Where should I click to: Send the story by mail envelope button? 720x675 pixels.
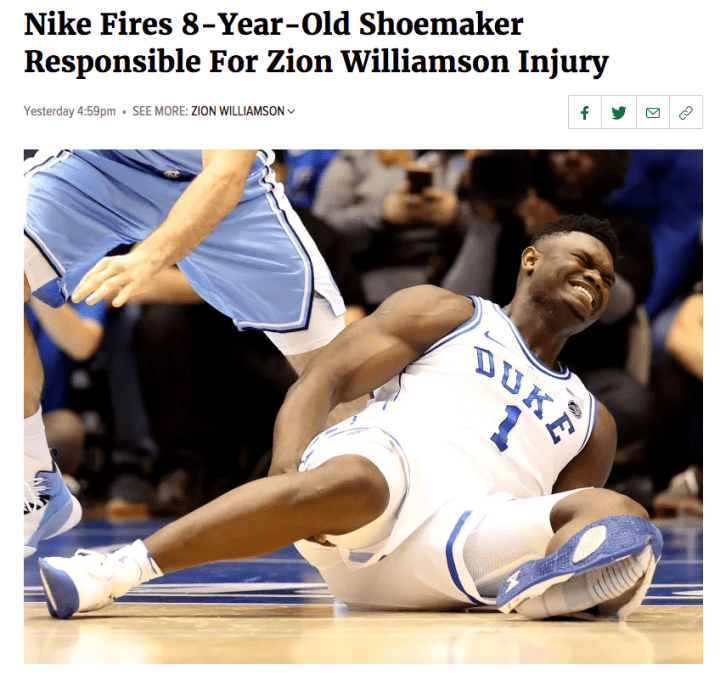(x=653, y=112)
